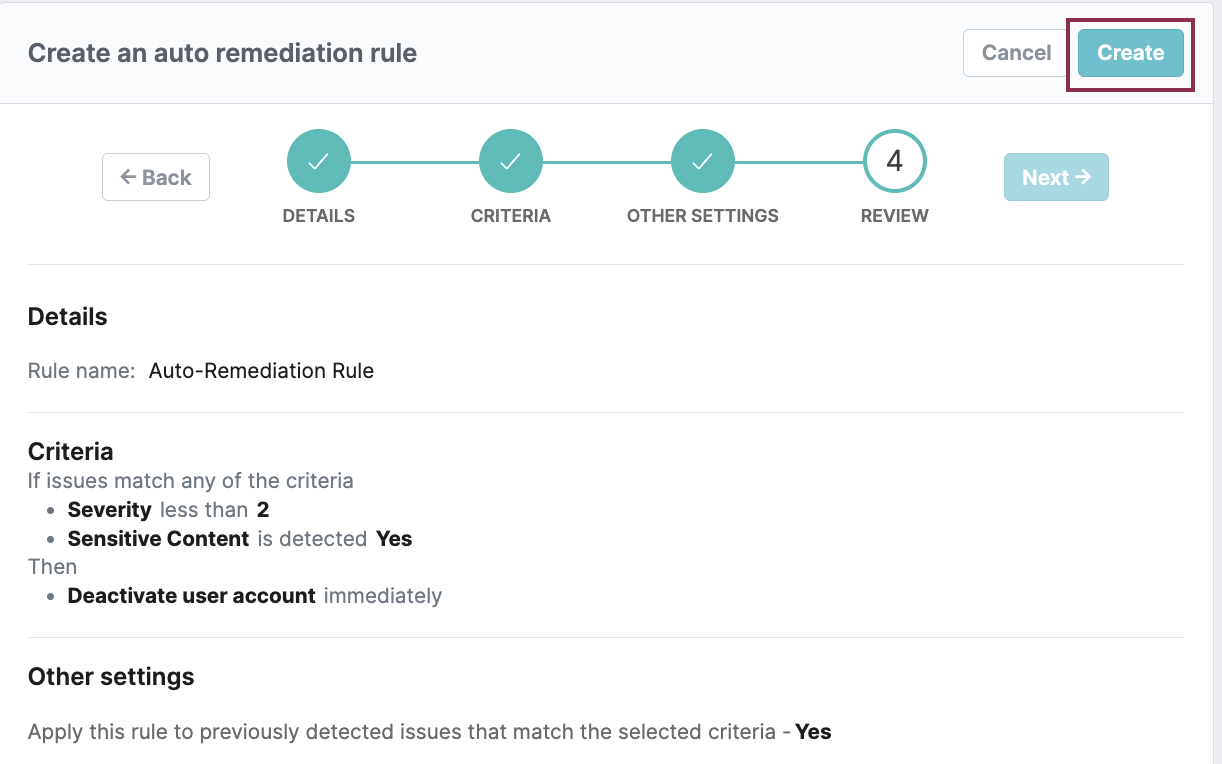Click the 'Apply this rule to previously detected issues' line
The height and width of the screenshot is (764, 1222).
click(x=429, y=732)
